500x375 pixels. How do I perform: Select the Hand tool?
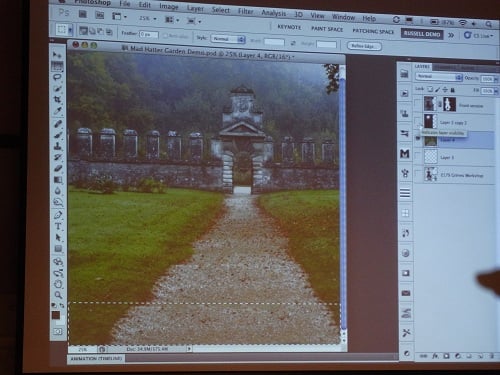[58, 284]
